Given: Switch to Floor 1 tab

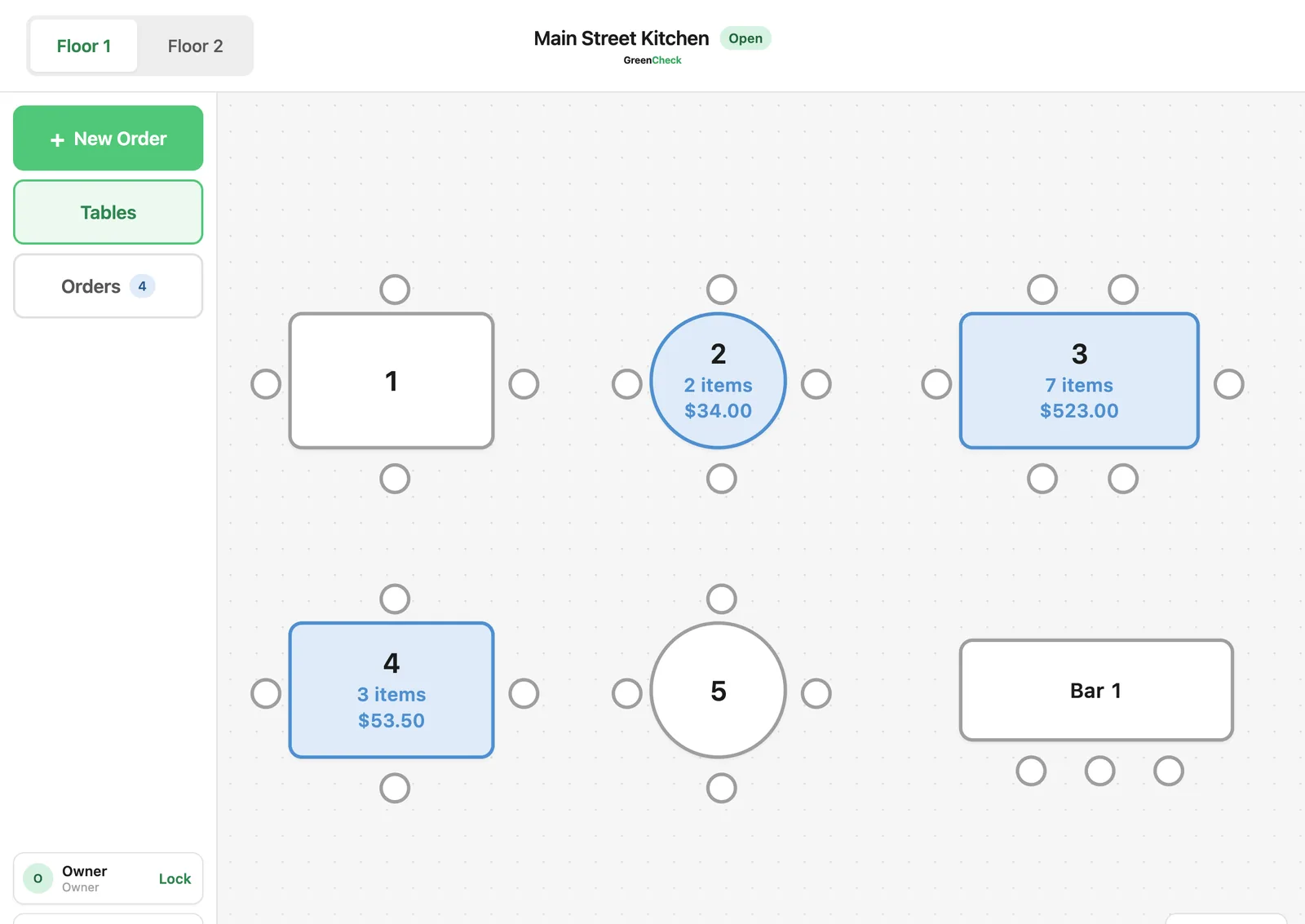Looking at the screenshot, I should [x=84, y=46].
